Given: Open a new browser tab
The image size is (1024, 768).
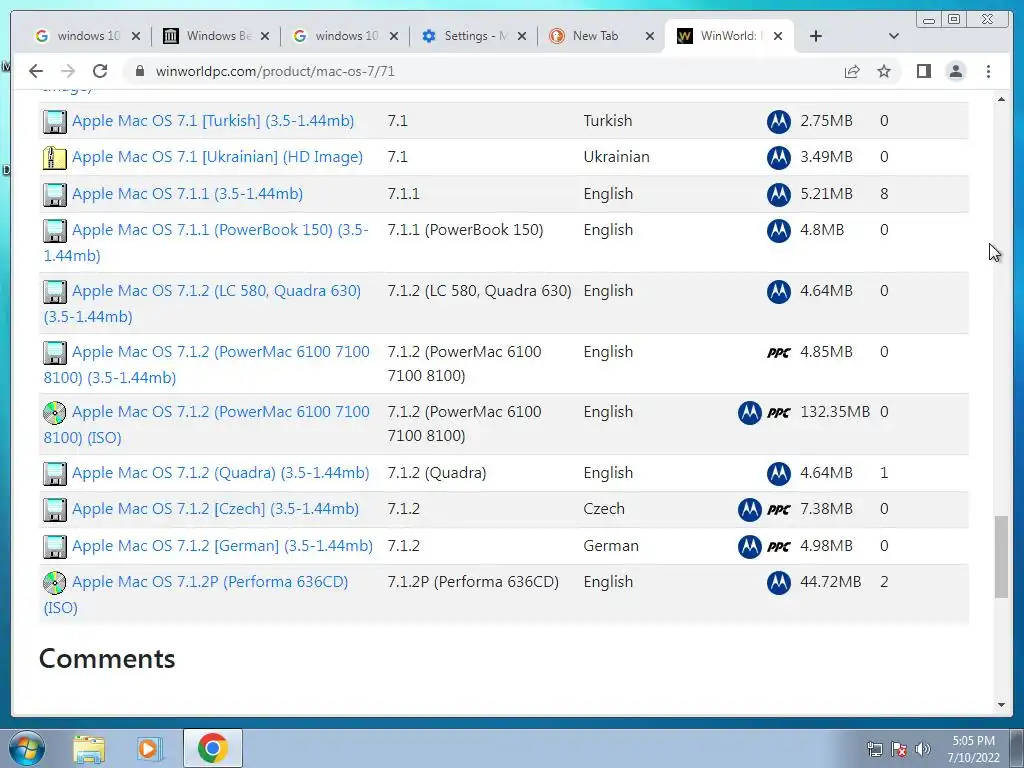Looking at the screenshot, I should 816,36.
